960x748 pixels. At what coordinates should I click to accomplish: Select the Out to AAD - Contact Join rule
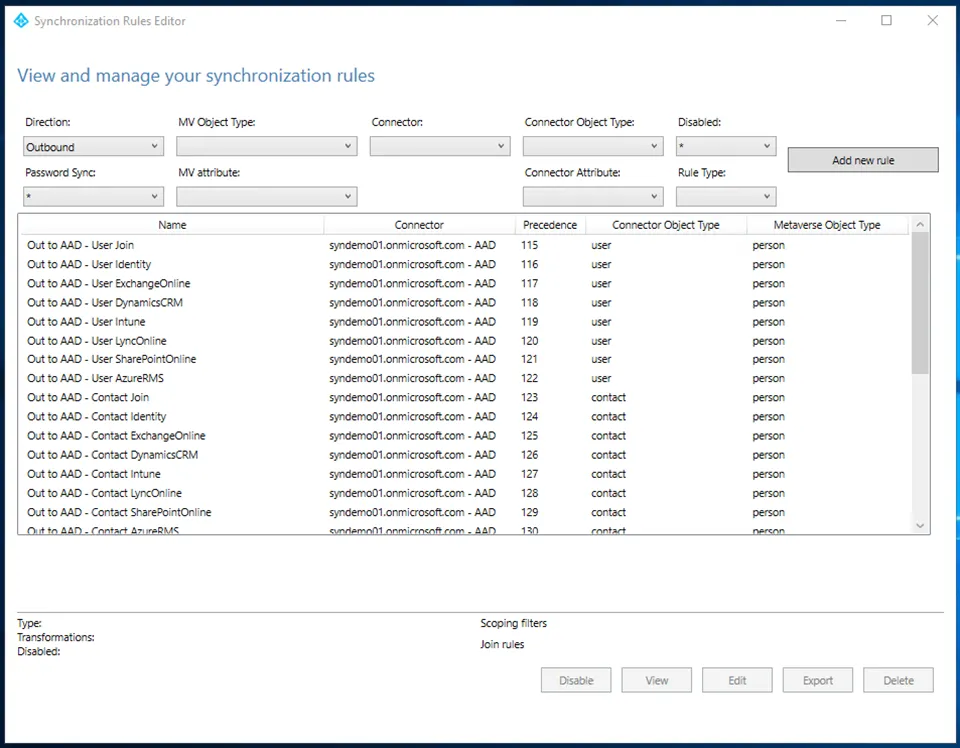(x=88, y=398)
